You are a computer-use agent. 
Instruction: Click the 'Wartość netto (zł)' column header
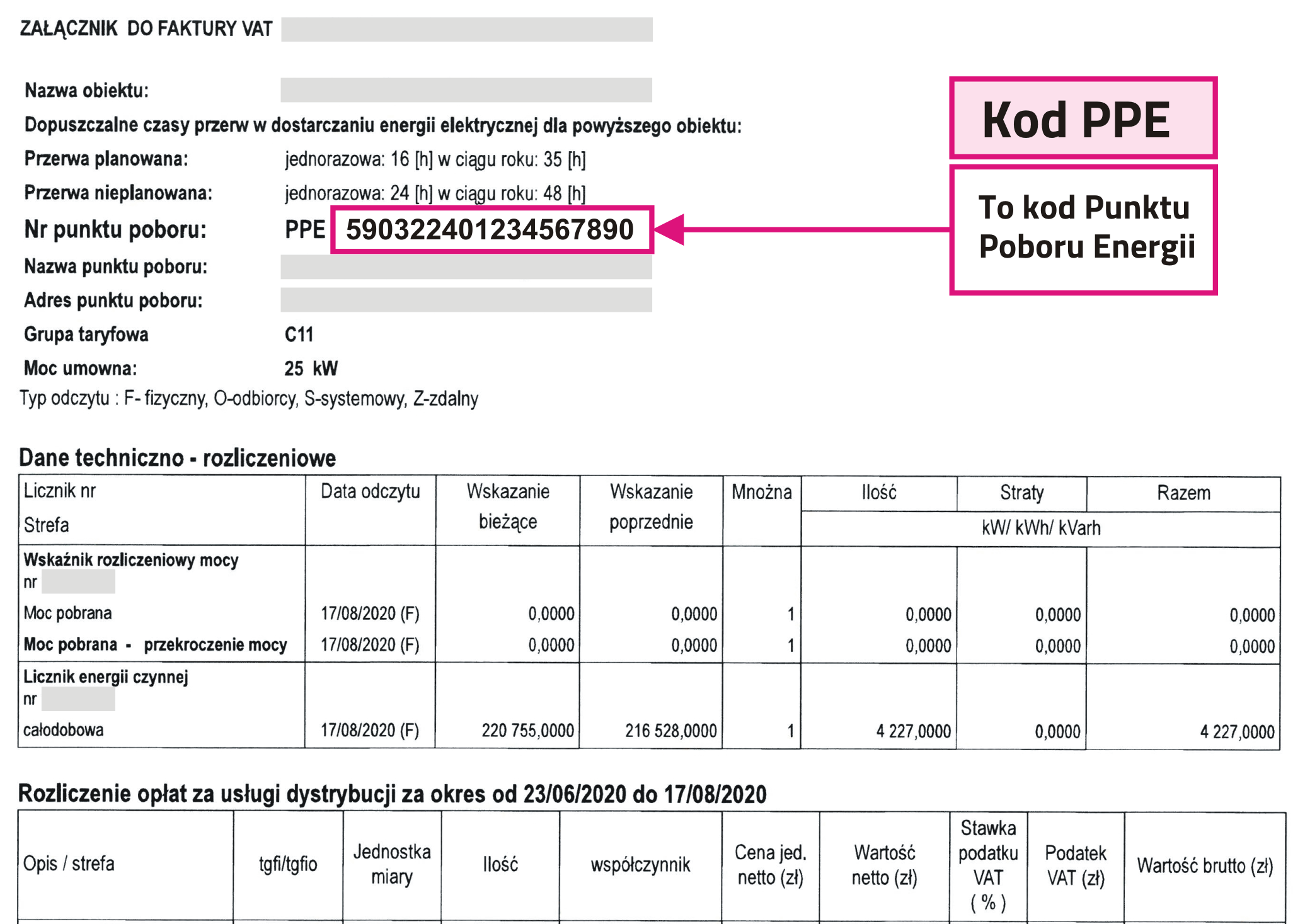pos(884,865)
